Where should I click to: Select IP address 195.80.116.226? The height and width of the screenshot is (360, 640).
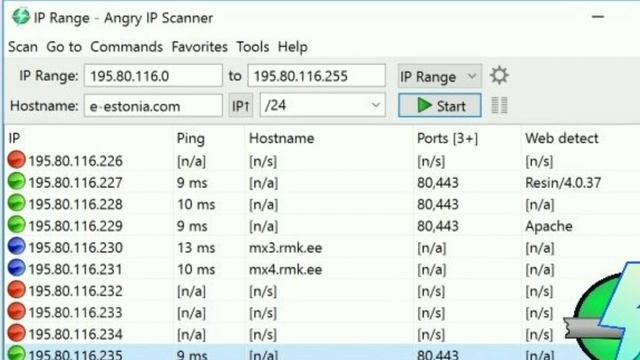tap(76, 161)
